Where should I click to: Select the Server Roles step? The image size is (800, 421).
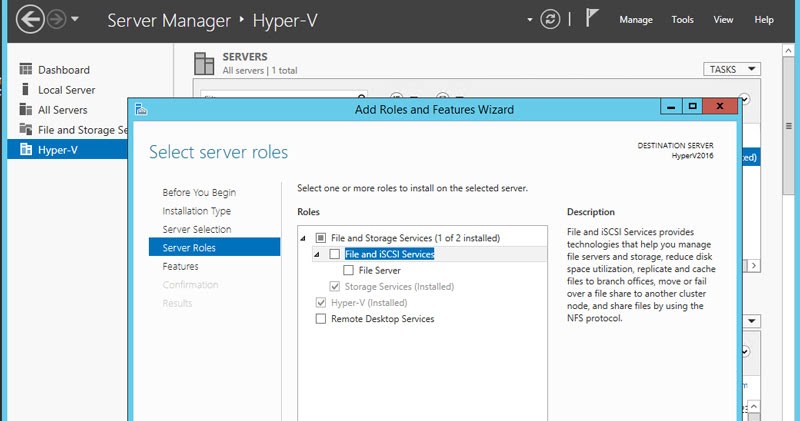[214, 247]
